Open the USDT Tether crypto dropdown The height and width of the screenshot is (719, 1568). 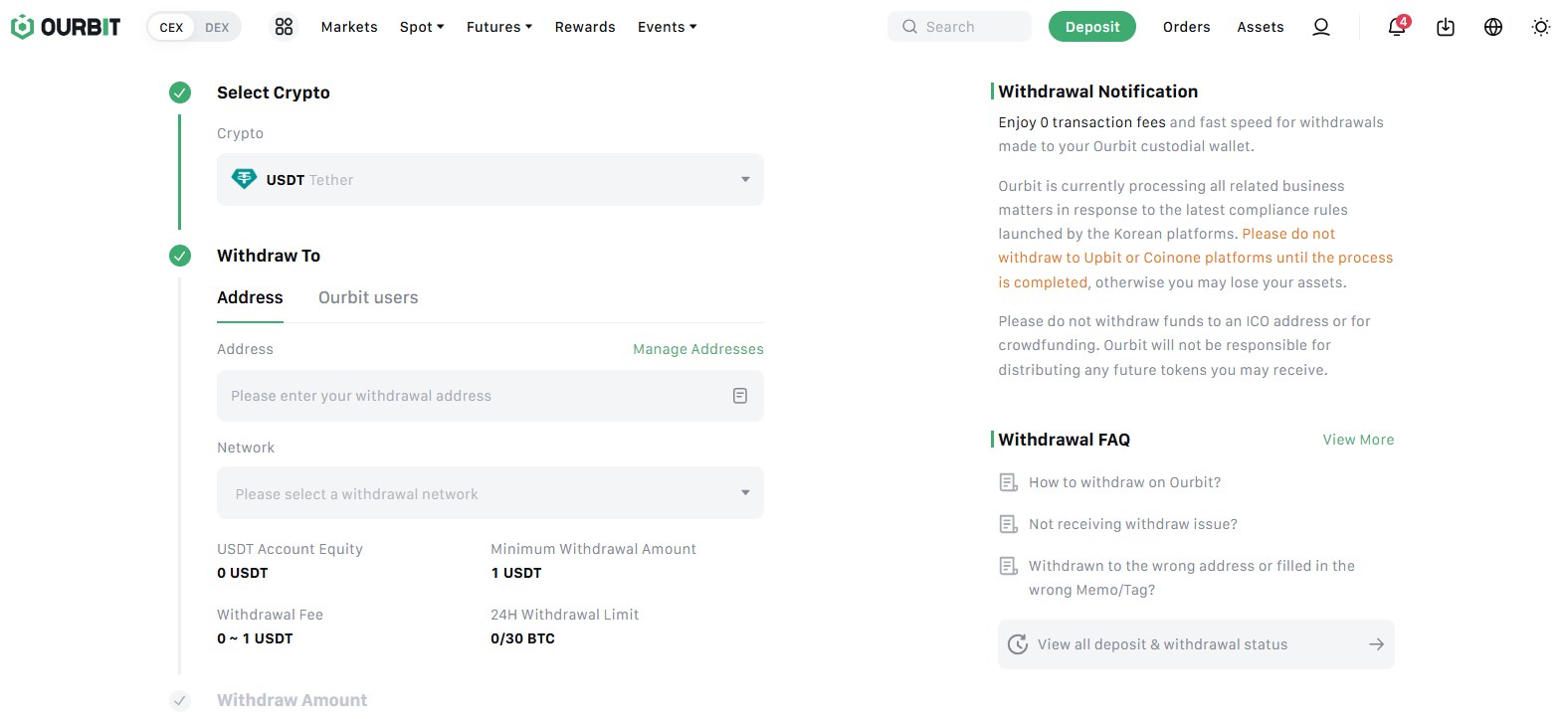(490, 179)
